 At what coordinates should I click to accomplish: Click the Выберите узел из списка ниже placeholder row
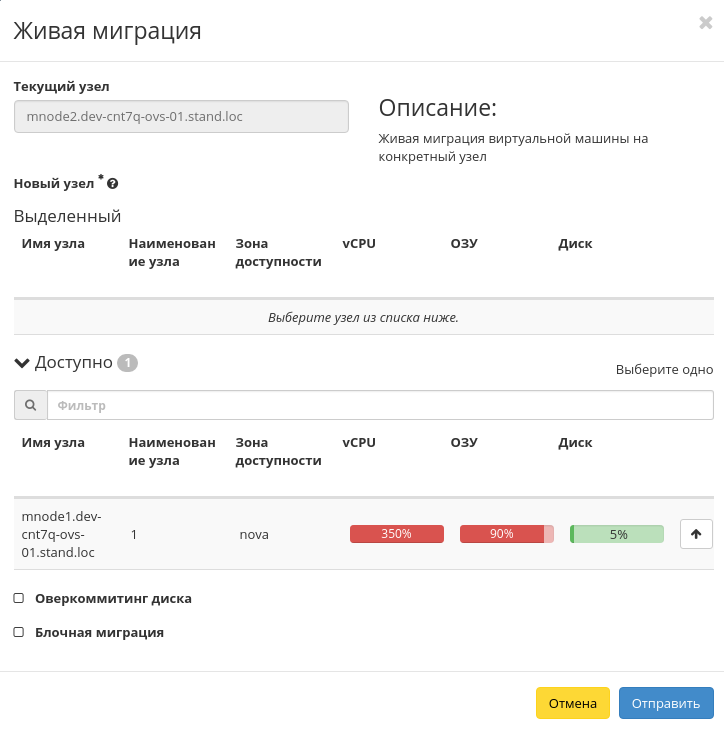(x=363, y=317)
